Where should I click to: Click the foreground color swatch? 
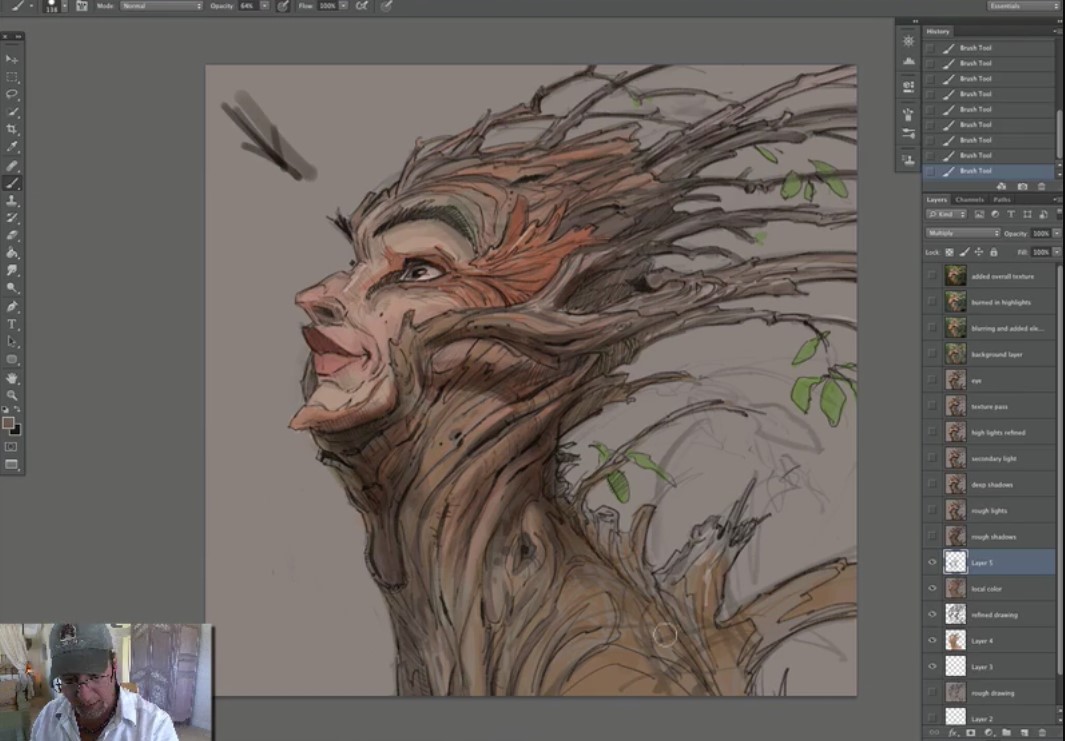8,423
